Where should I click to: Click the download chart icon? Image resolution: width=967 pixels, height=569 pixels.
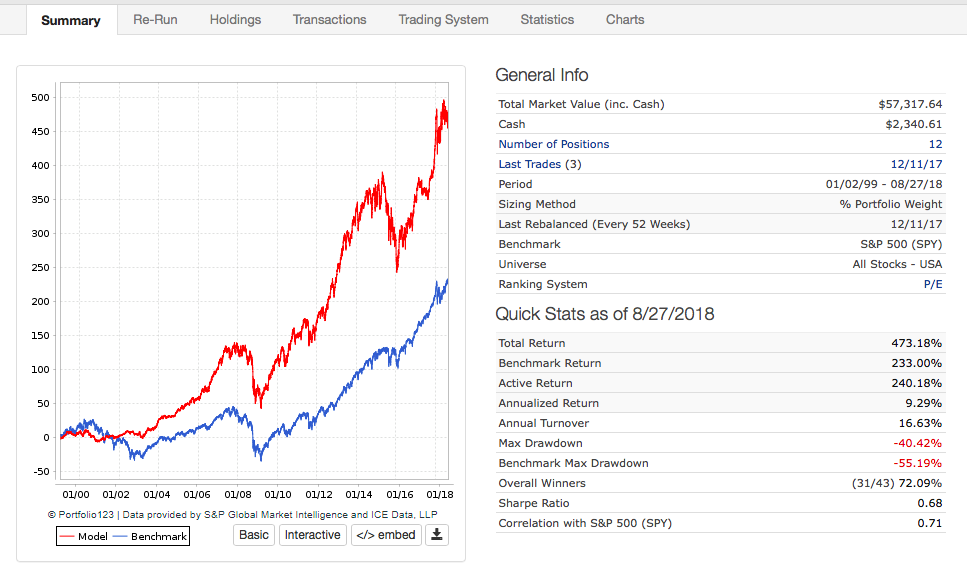click(x=435, y=535)
